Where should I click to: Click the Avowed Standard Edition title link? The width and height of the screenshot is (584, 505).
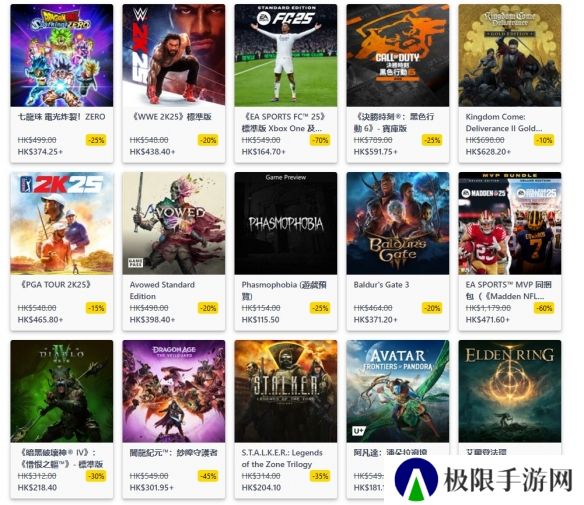pos(162,290)
